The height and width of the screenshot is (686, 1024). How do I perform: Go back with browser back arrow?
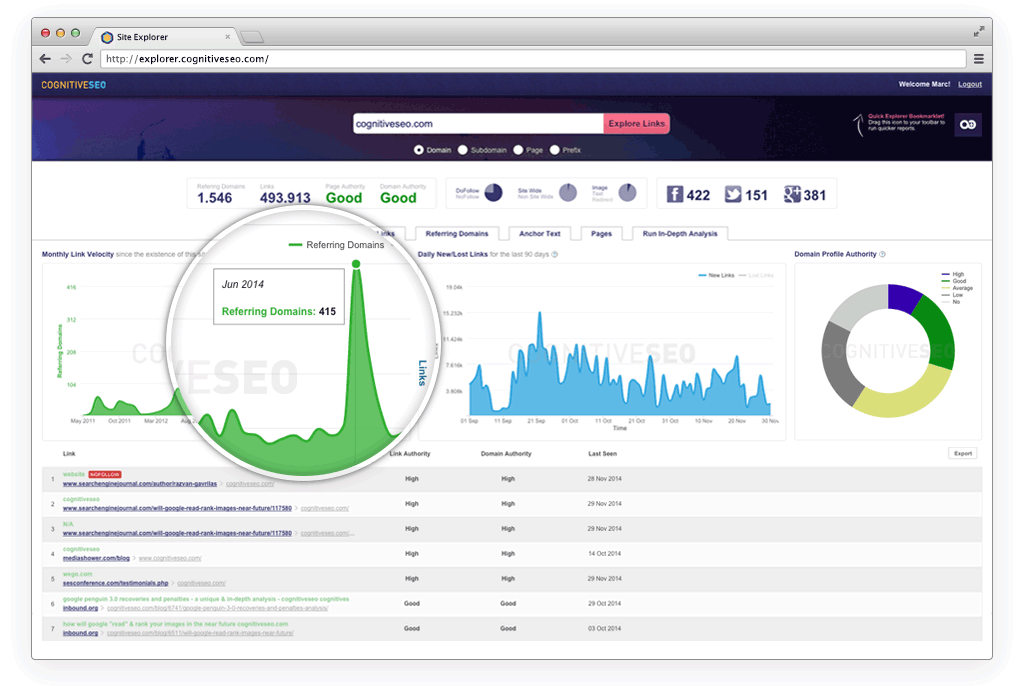pos(45,59)
